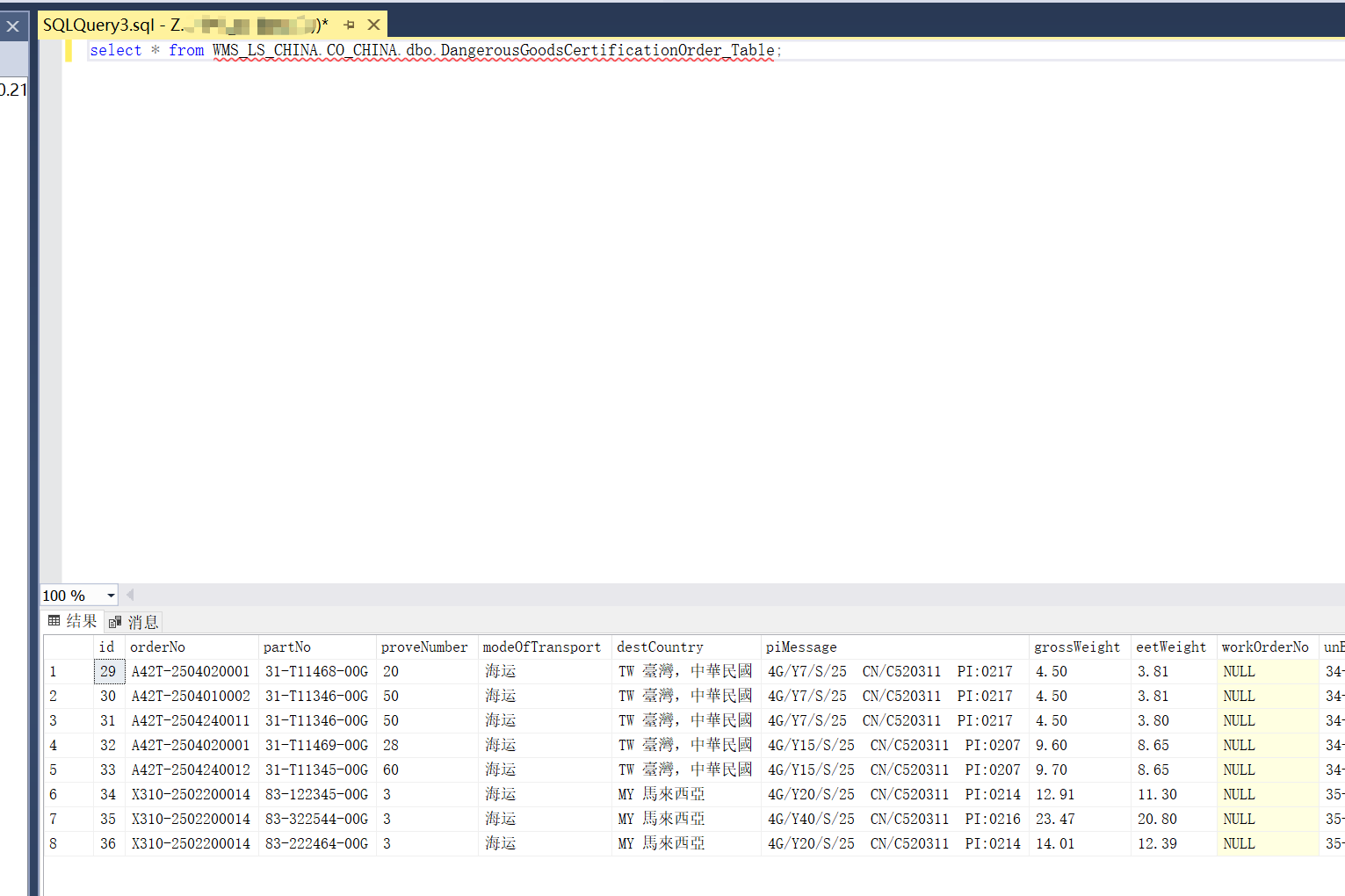This screenshot has height=896, width=1345.
Task: Click the yellow change bar in the editor margin
Action: click(x=69, y=50)
